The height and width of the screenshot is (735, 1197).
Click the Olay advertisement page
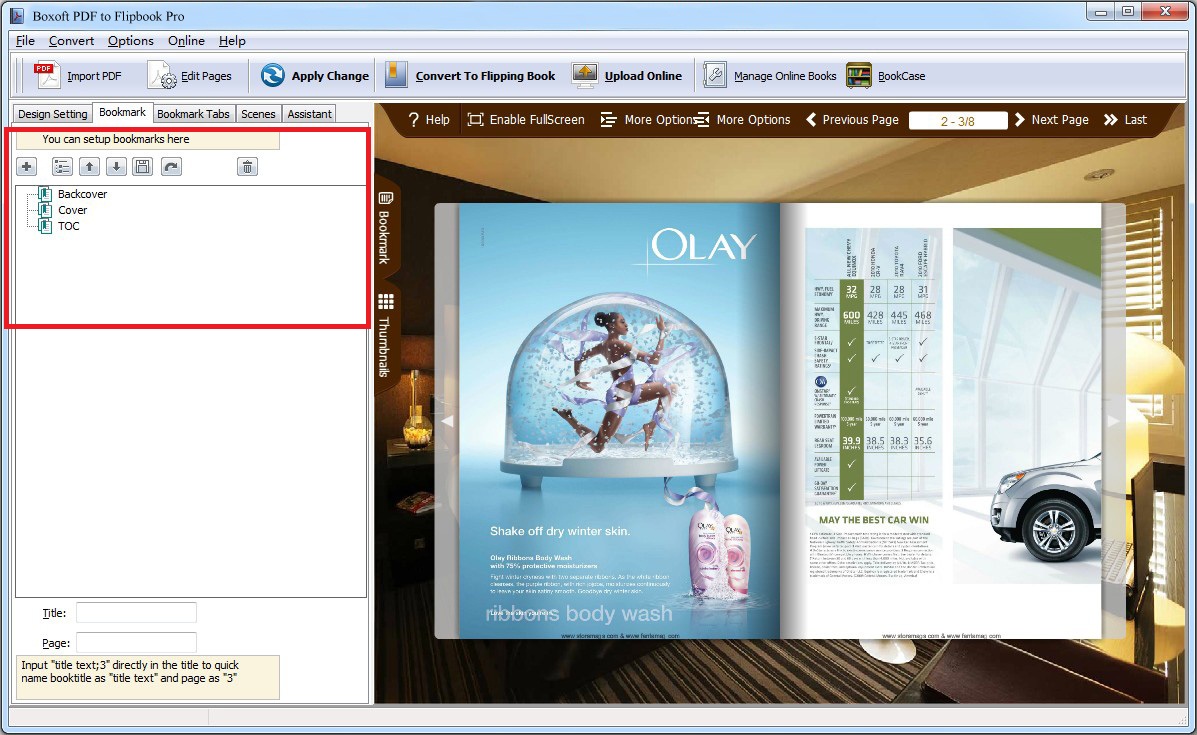[x=618, y=421]
